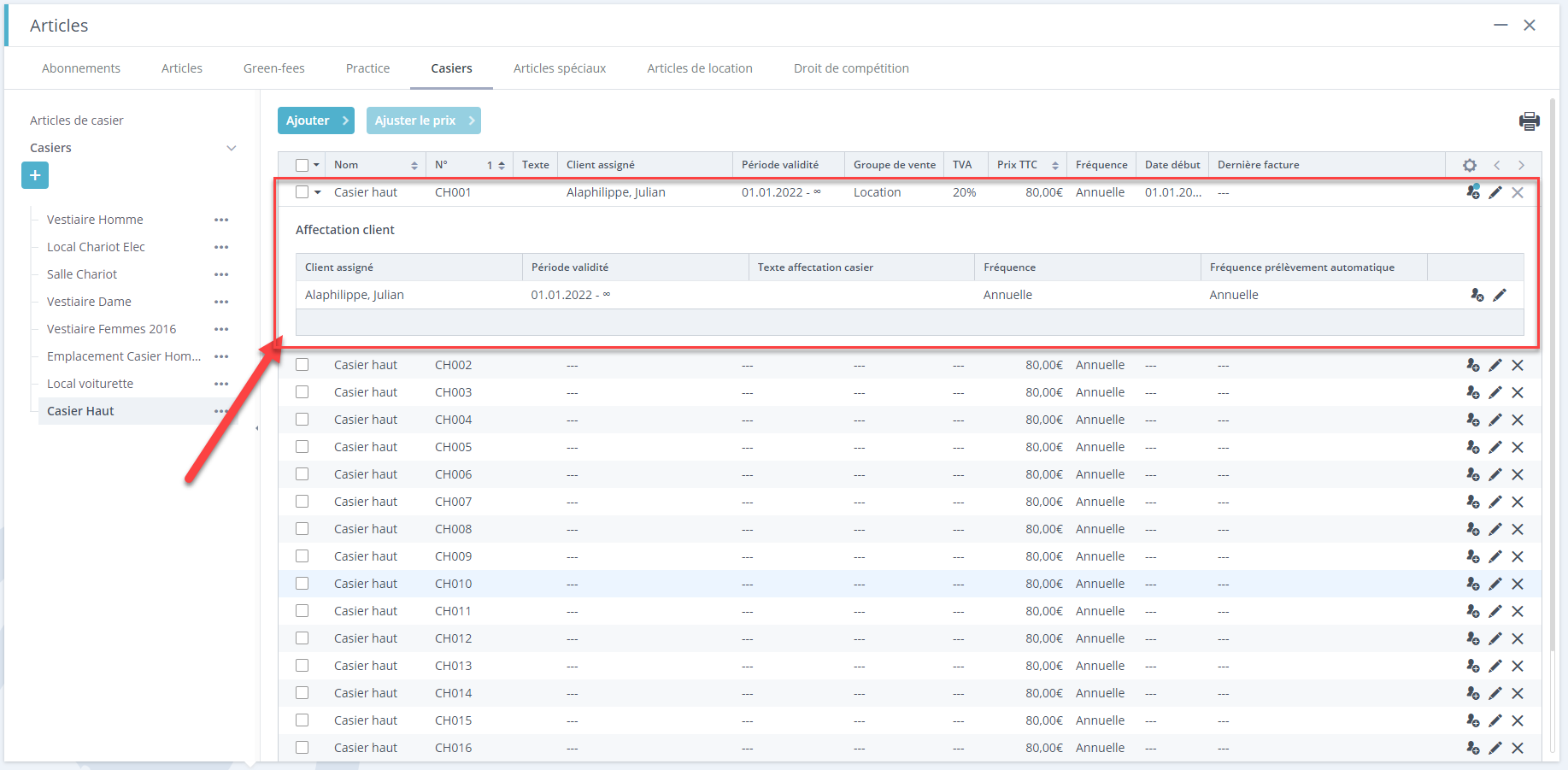The image size is (1568, 770).
Task: Switch to the Practice tab
Action: pos(367,68)
